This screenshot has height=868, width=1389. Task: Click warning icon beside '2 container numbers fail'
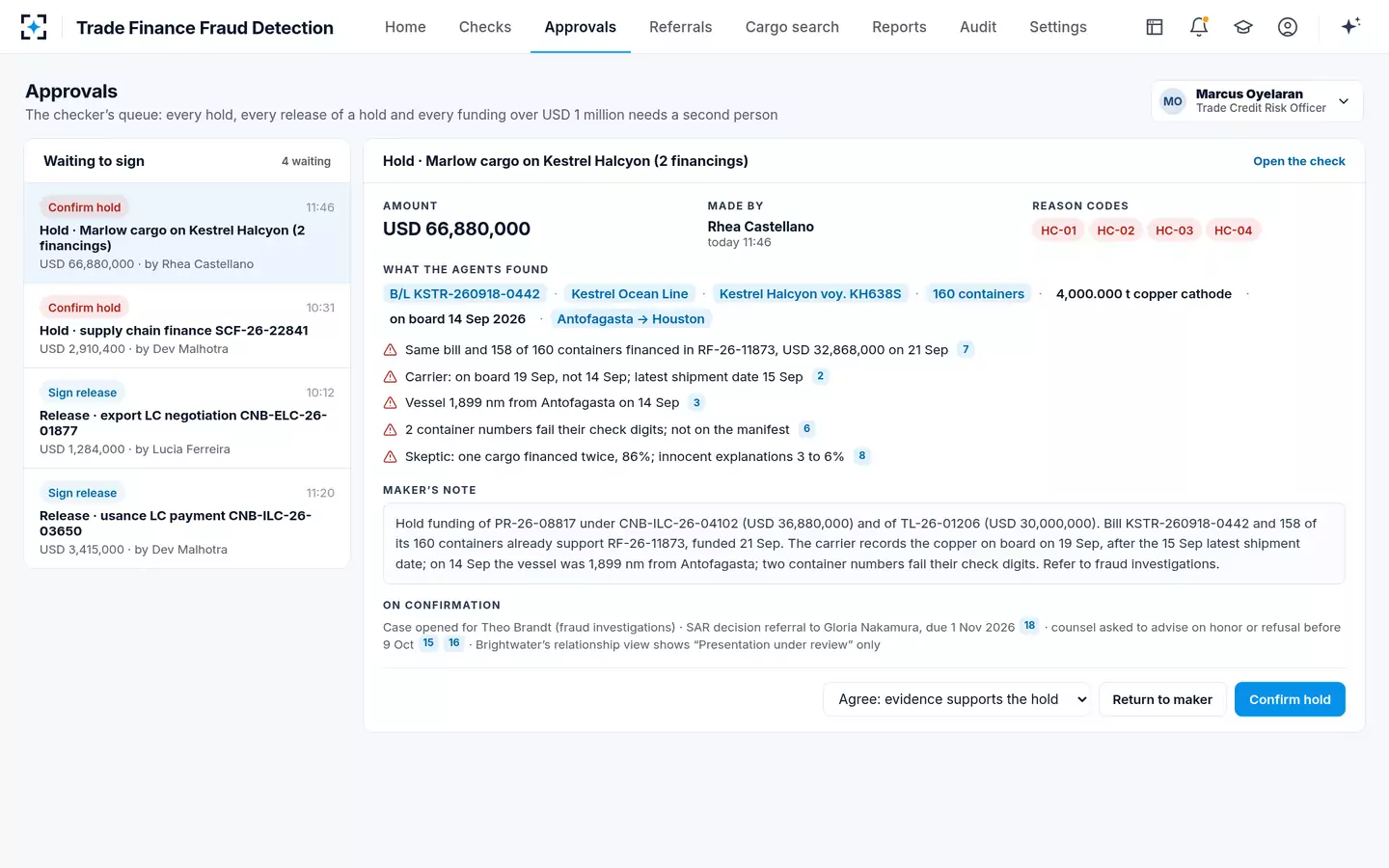(391, 430)
